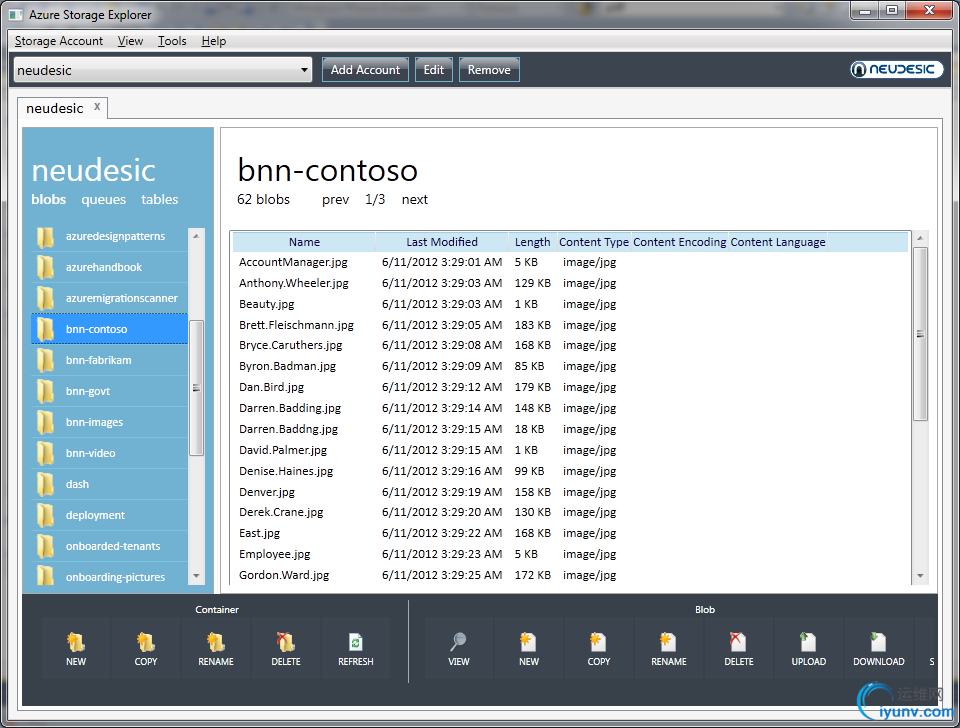Screen dimensions: 960x728
Task: Go to next page of blobs
Action: (x=414, y=200)
